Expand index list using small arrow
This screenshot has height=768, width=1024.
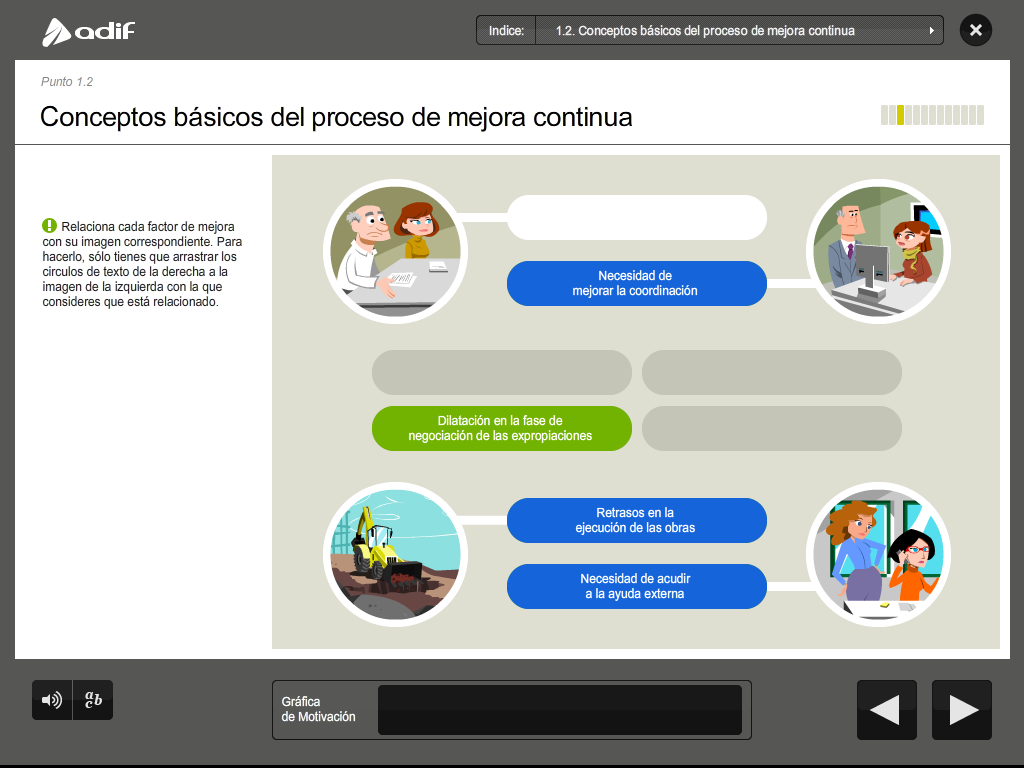tap(932, 30)
